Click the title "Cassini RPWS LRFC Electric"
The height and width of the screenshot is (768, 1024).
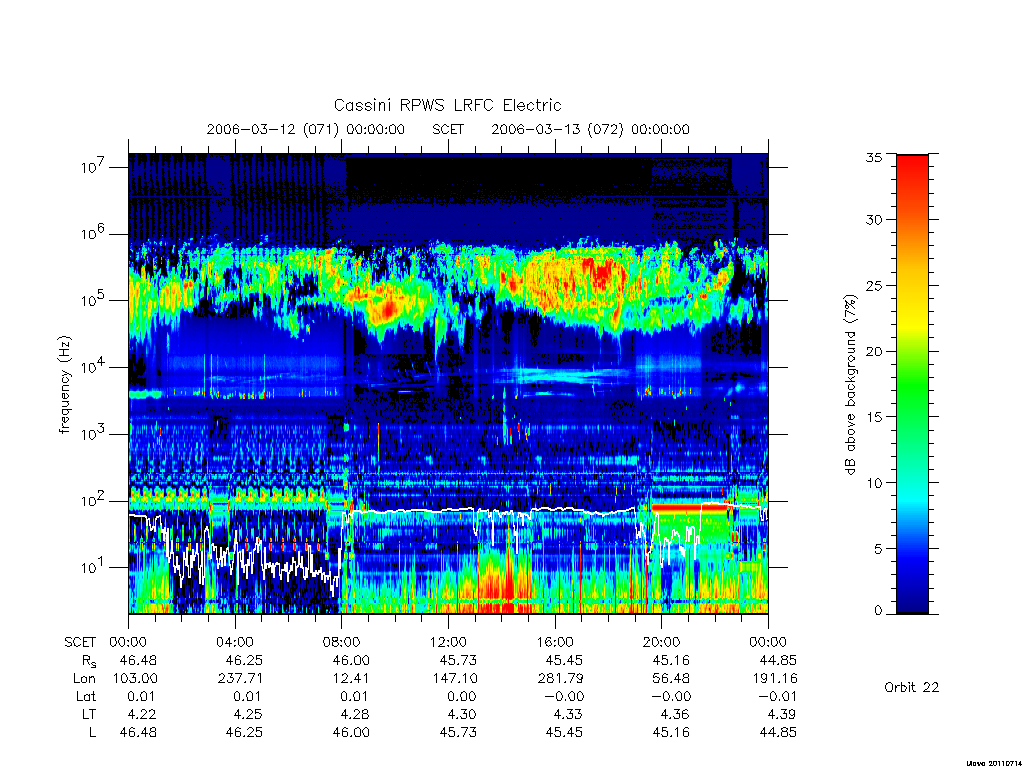[x=447, y=105]
